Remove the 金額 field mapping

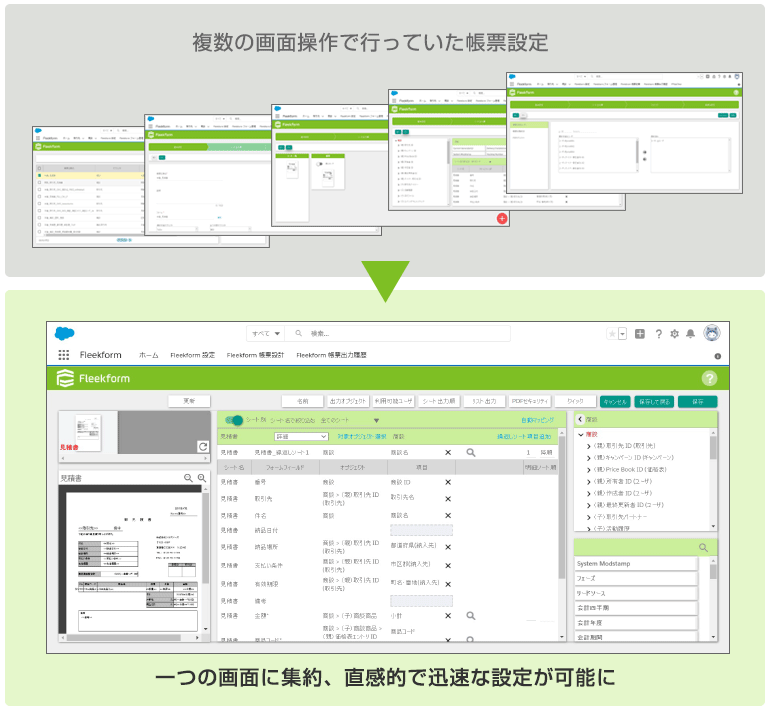(x=448, y=616)
